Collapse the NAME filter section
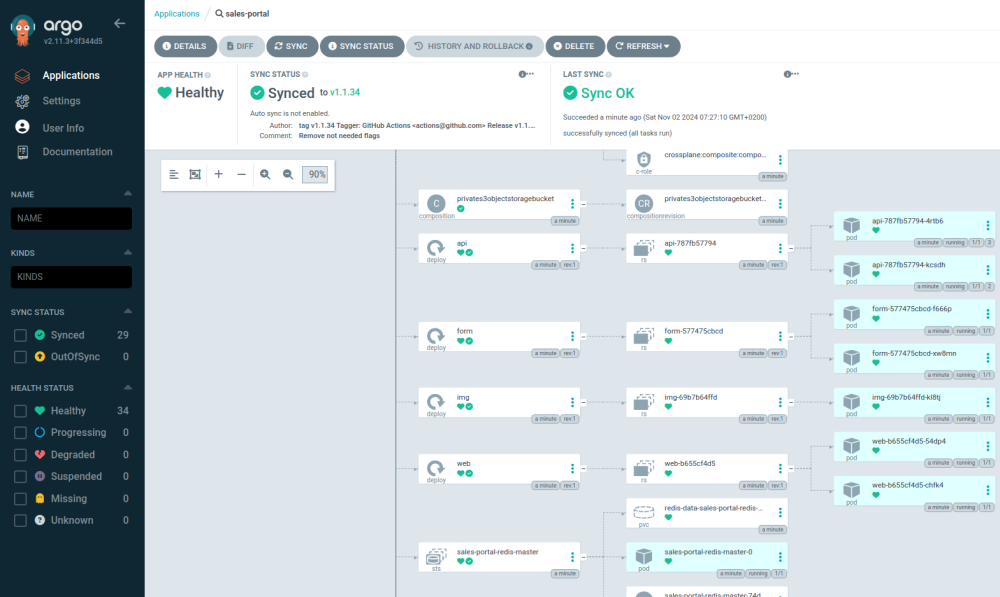Image resolution: width=1000 pixels, height=597 pixels. (x=128, y=193)
